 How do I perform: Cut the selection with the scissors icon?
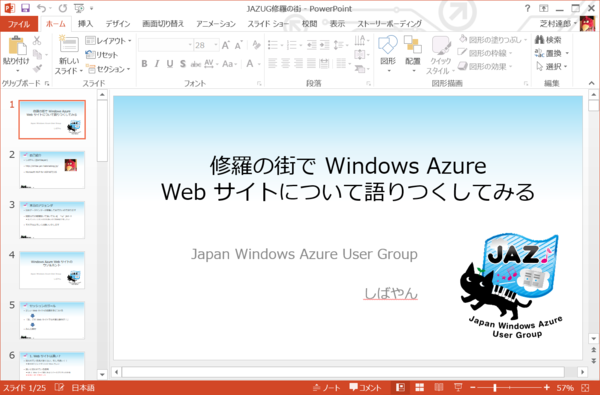(x=37, y=40)
